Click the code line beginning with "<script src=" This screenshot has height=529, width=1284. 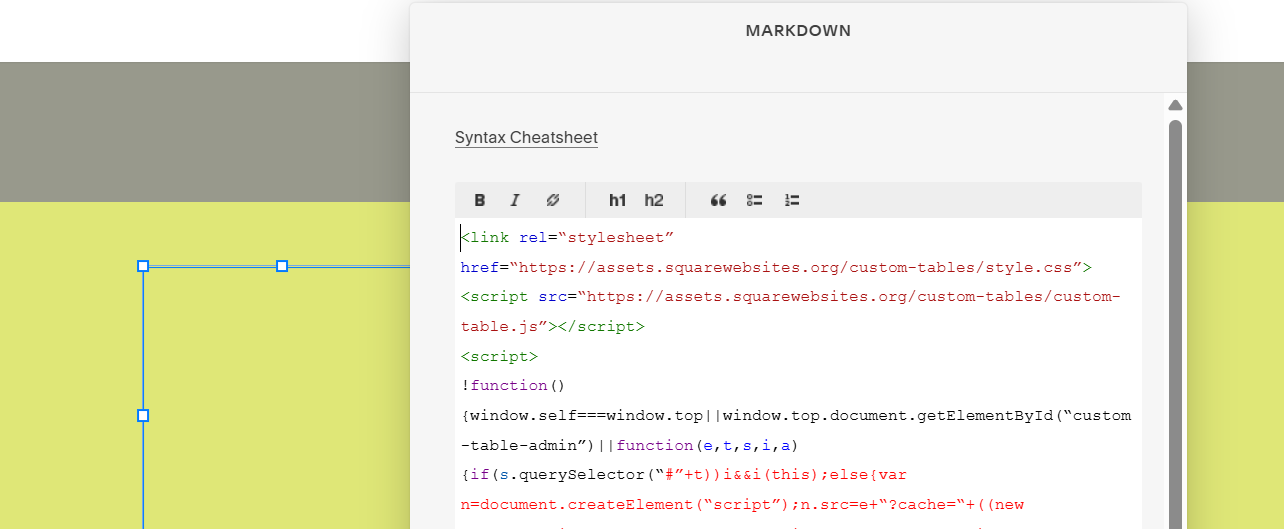[790, 297]
